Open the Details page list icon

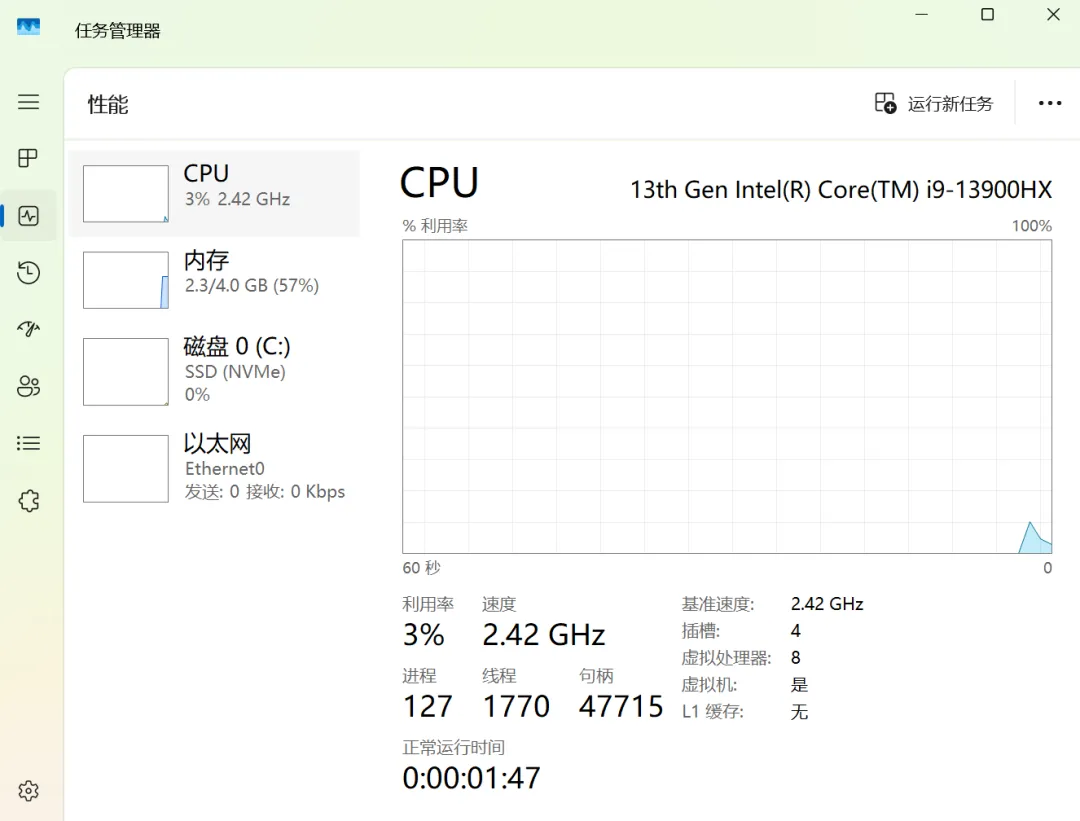[28, 443]
